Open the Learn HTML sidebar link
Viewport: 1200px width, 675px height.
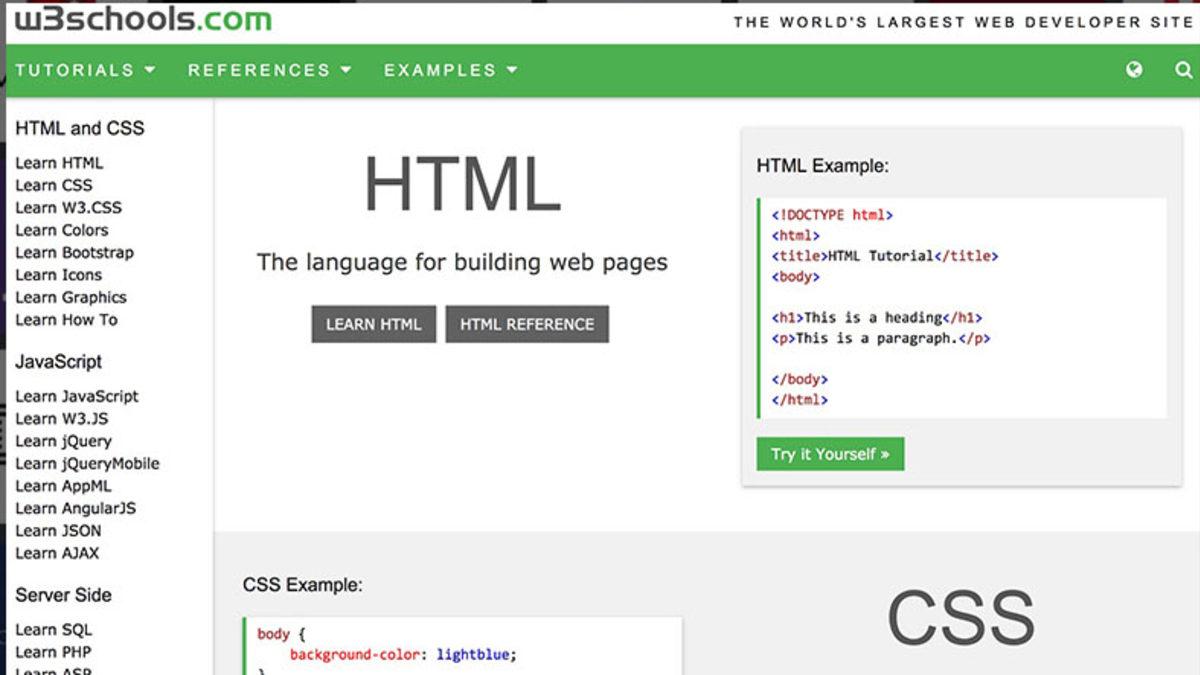pyautogui.click(x=58, y=162)
